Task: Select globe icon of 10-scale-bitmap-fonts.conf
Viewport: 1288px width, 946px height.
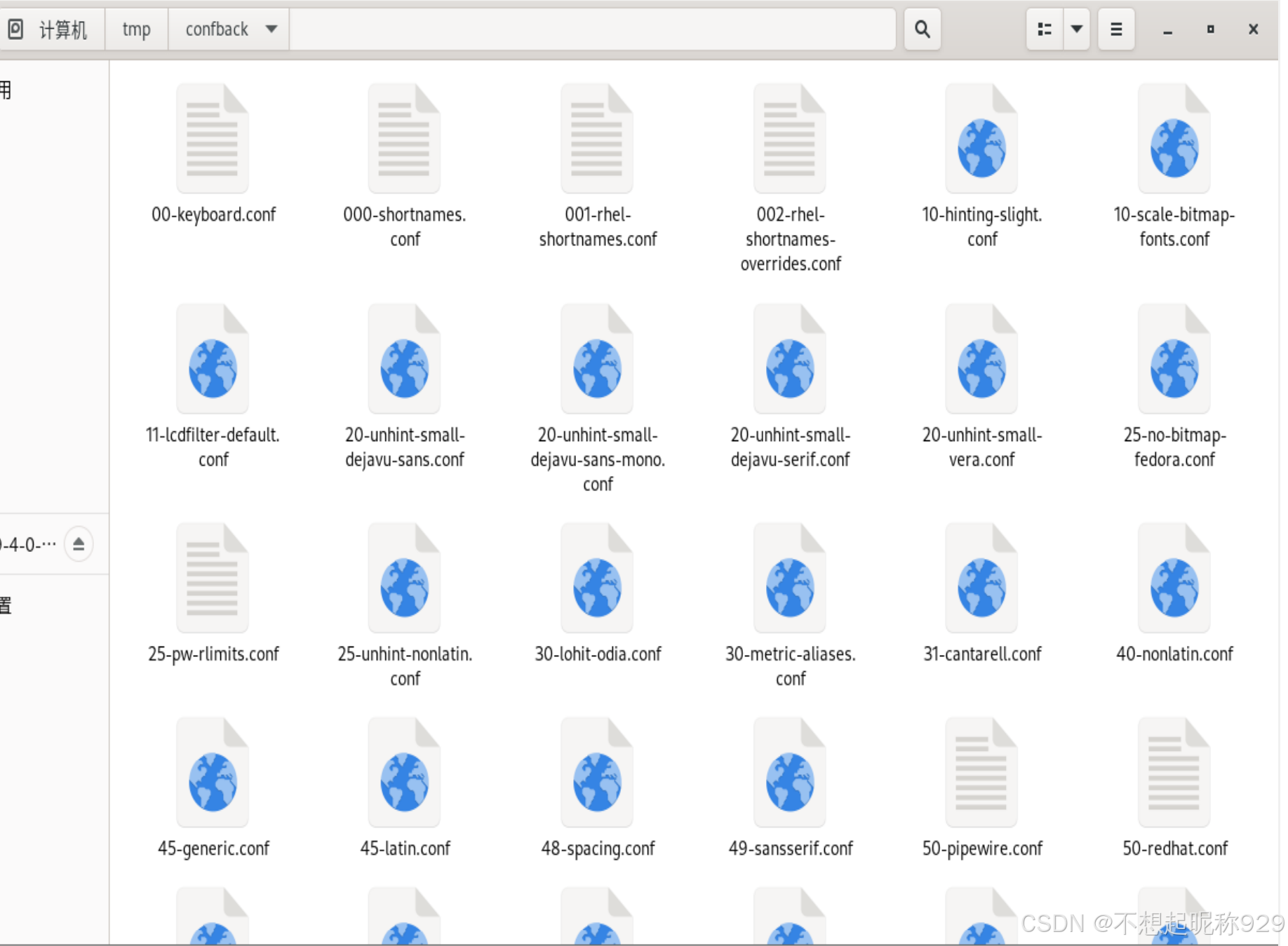Action: (1174, 138)
